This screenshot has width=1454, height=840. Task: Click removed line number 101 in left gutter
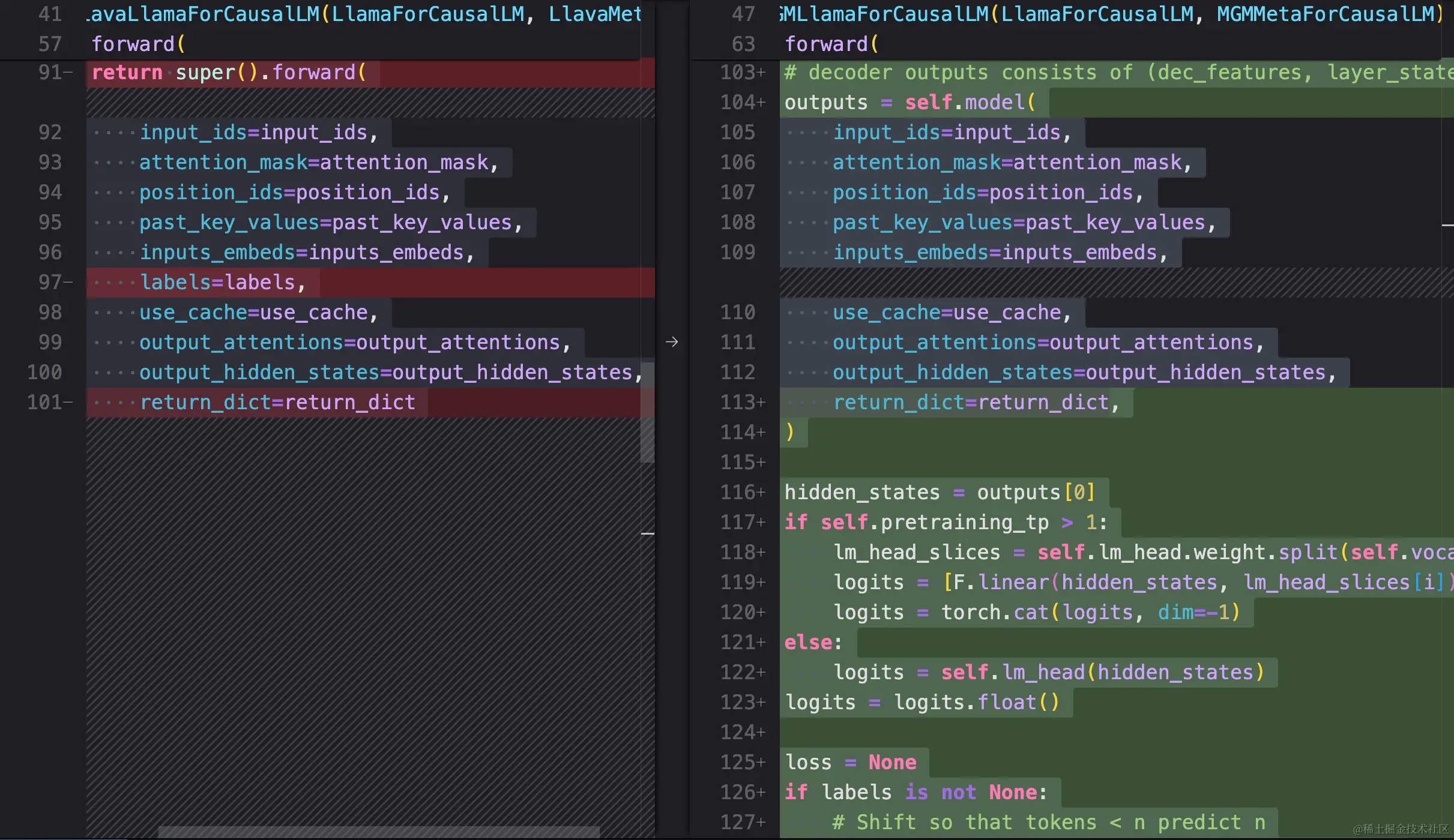tap(44, 402)
